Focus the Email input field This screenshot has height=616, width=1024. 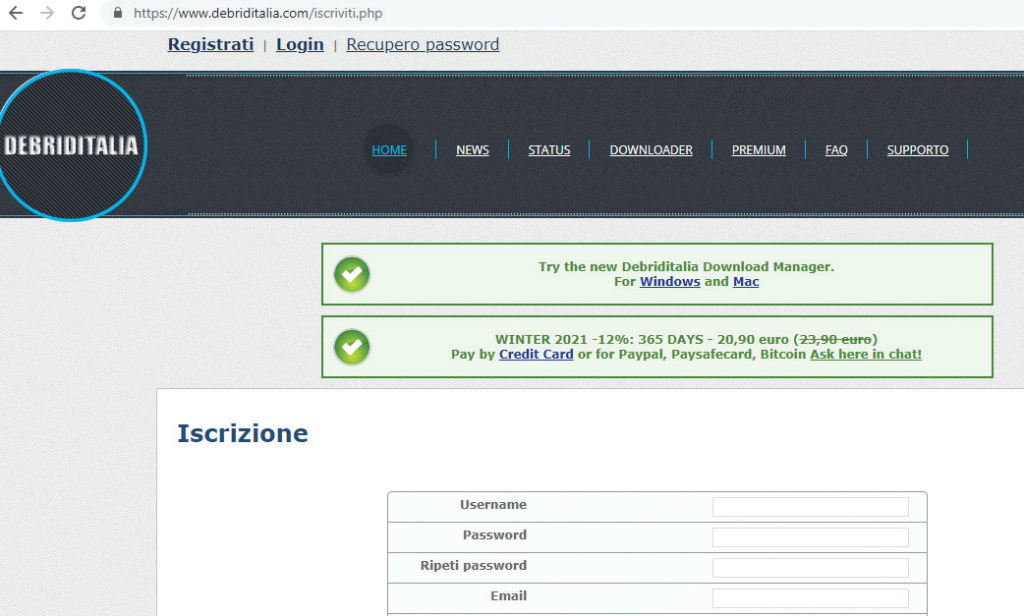coord(810,598)
